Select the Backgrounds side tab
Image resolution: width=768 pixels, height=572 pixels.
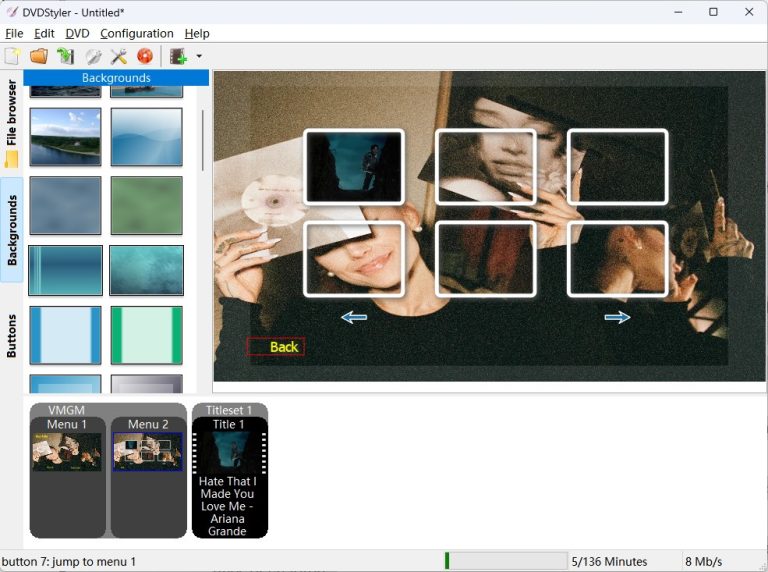[x=11, y=230]
